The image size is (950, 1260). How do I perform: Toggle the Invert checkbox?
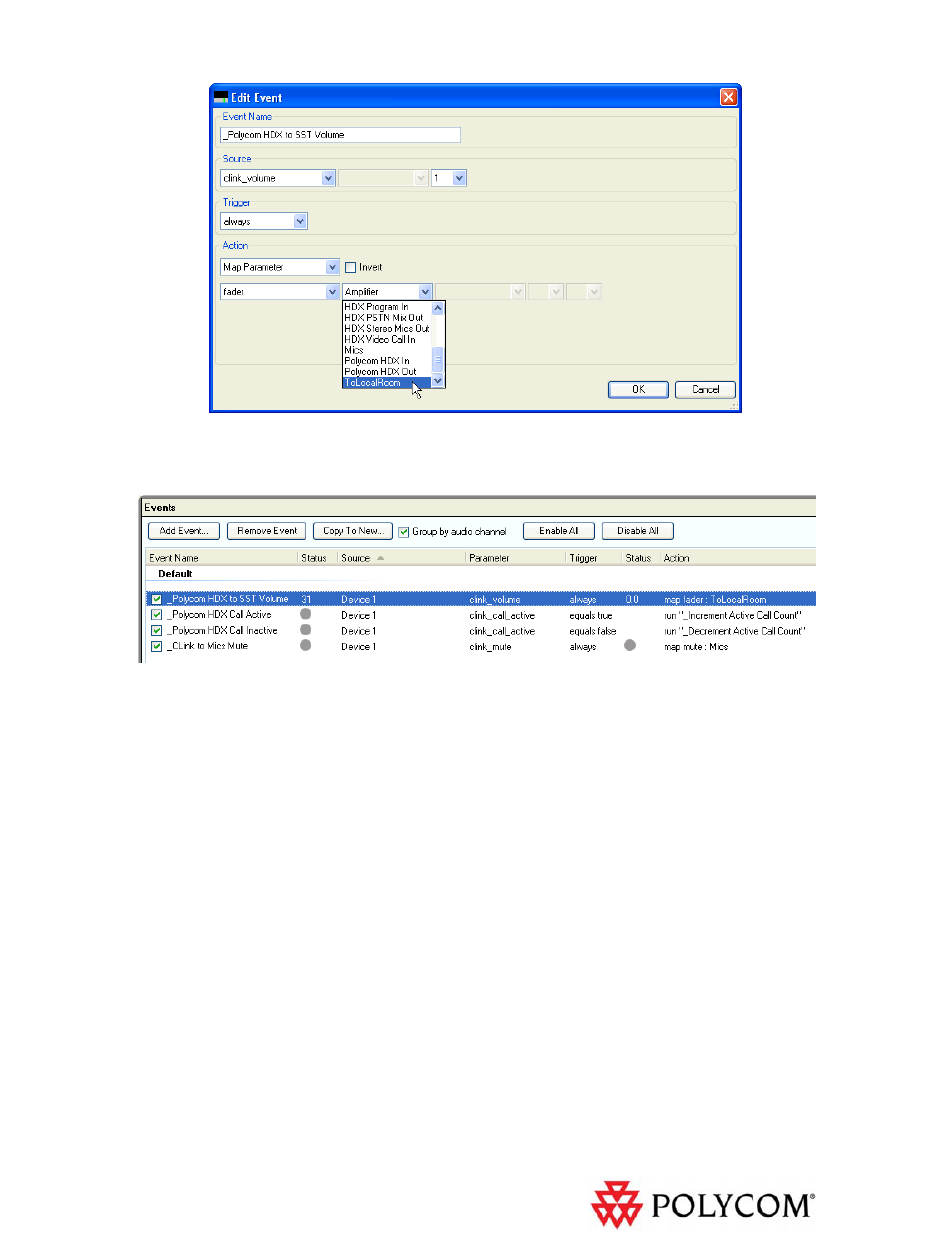[x=350, y=267]
